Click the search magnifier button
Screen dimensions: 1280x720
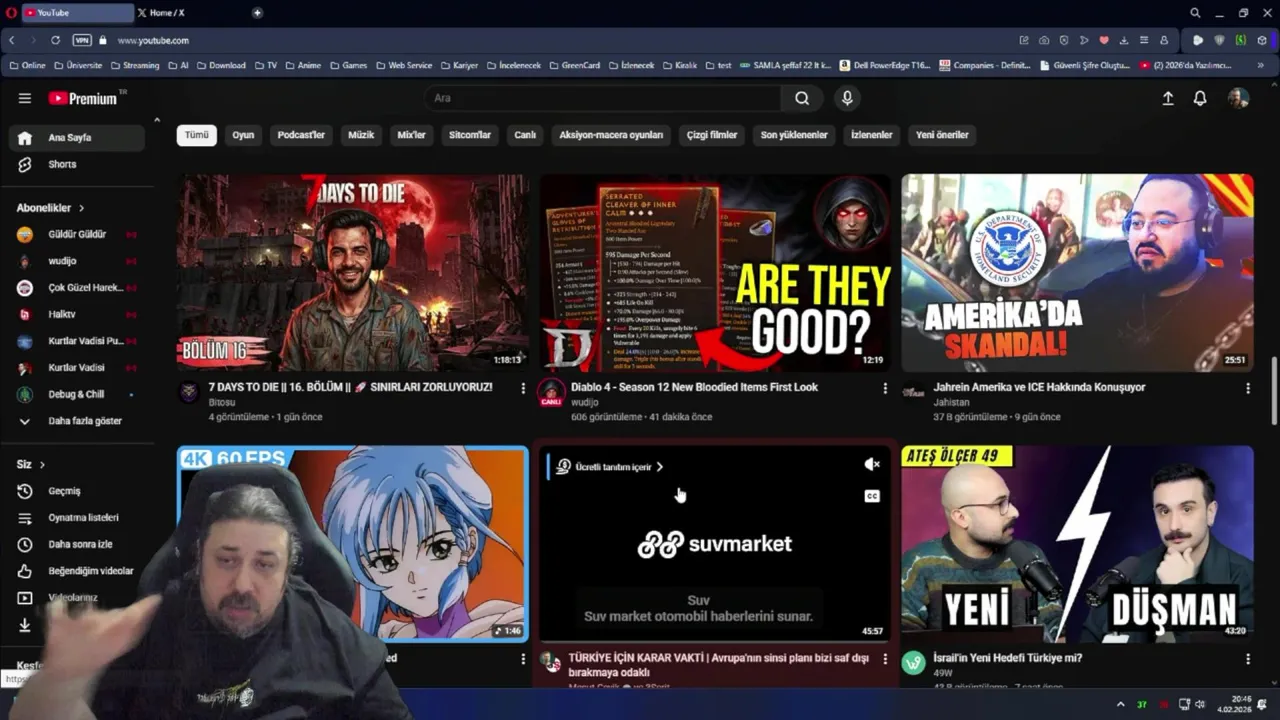(x=802, y=98)
